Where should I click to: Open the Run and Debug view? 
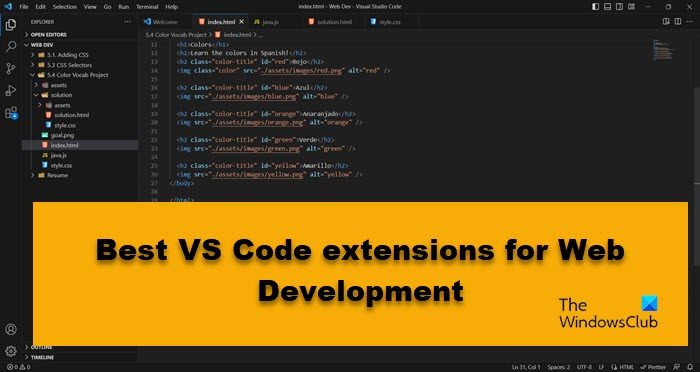(11, 90)
